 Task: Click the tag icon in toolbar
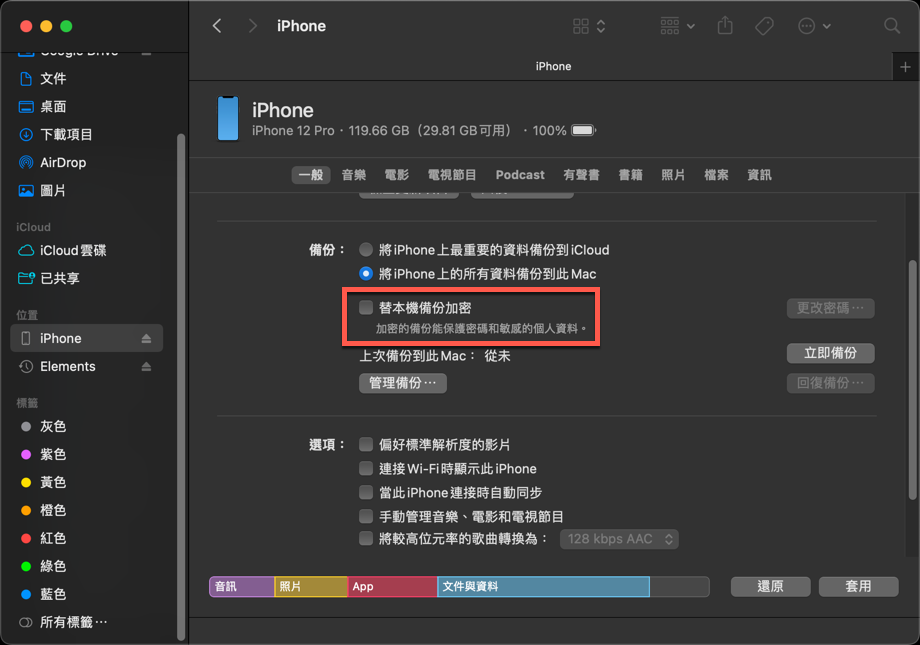tap(764, 26)
